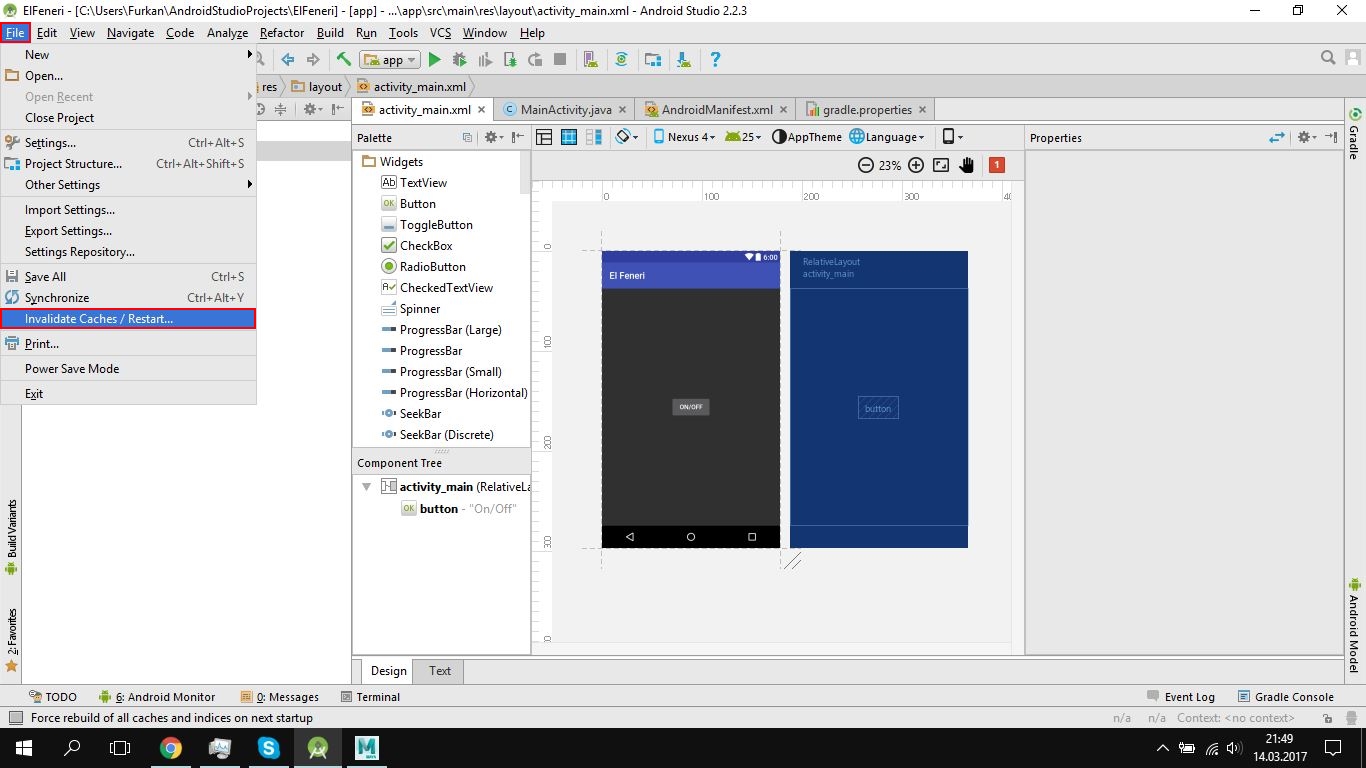Navigate forward with the right arrow icon

tap(313, 59)
